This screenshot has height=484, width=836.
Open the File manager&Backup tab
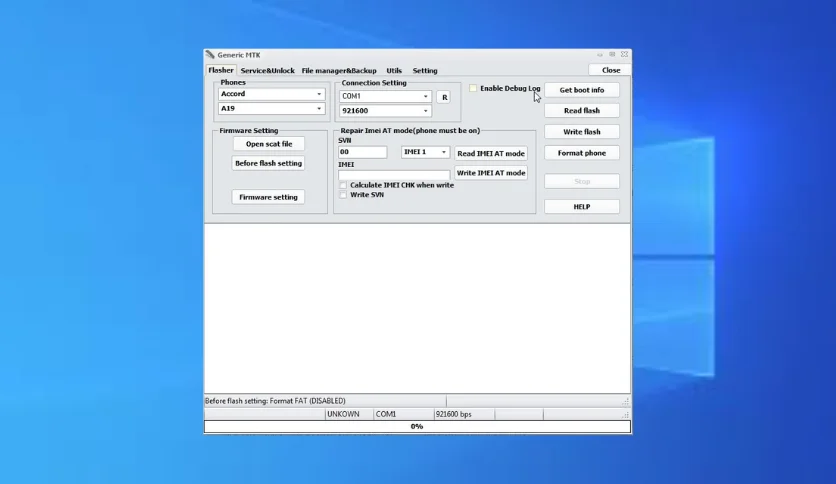(x=339, y=70)
